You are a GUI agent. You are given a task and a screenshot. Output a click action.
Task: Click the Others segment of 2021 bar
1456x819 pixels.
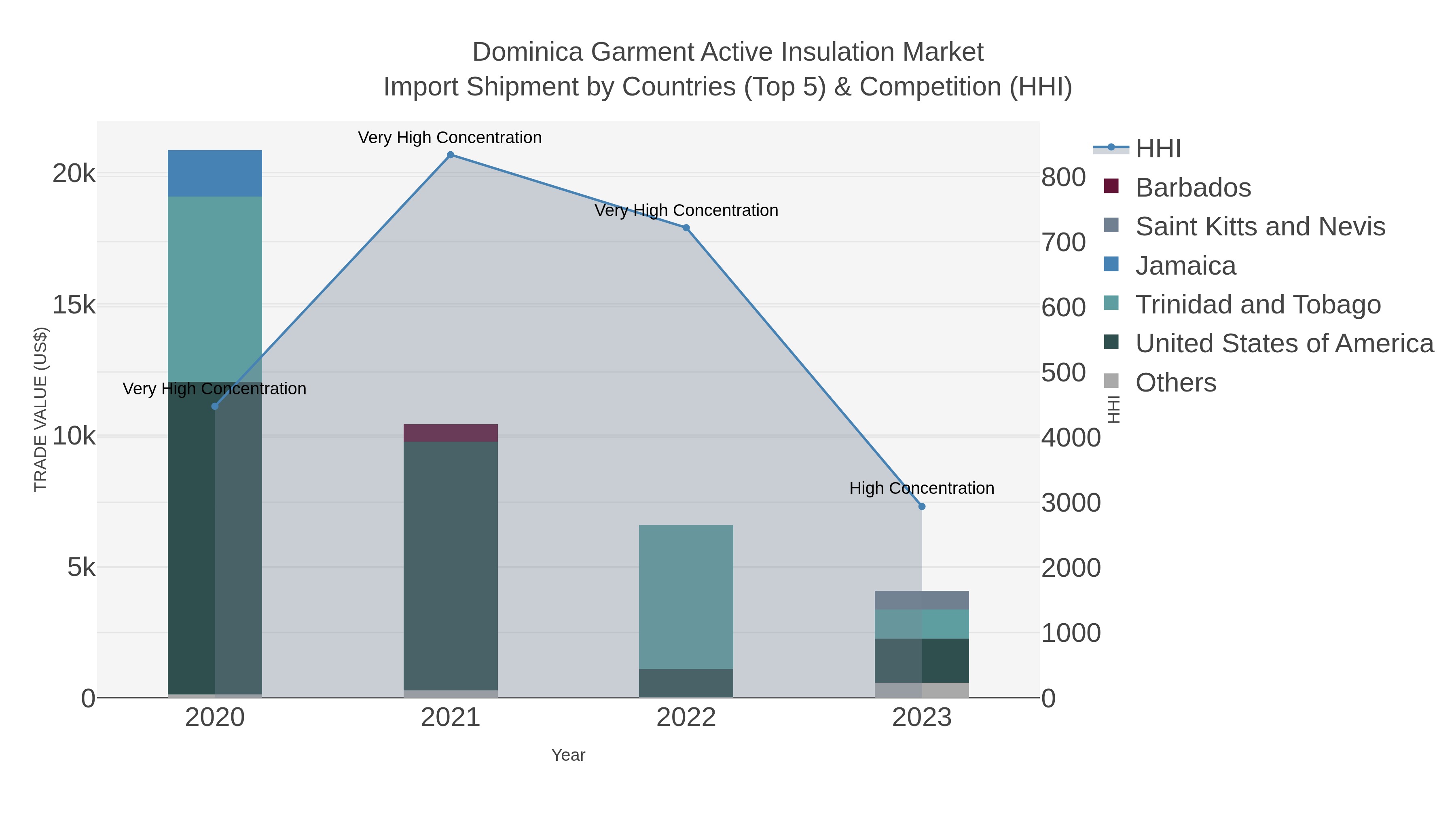451,694
